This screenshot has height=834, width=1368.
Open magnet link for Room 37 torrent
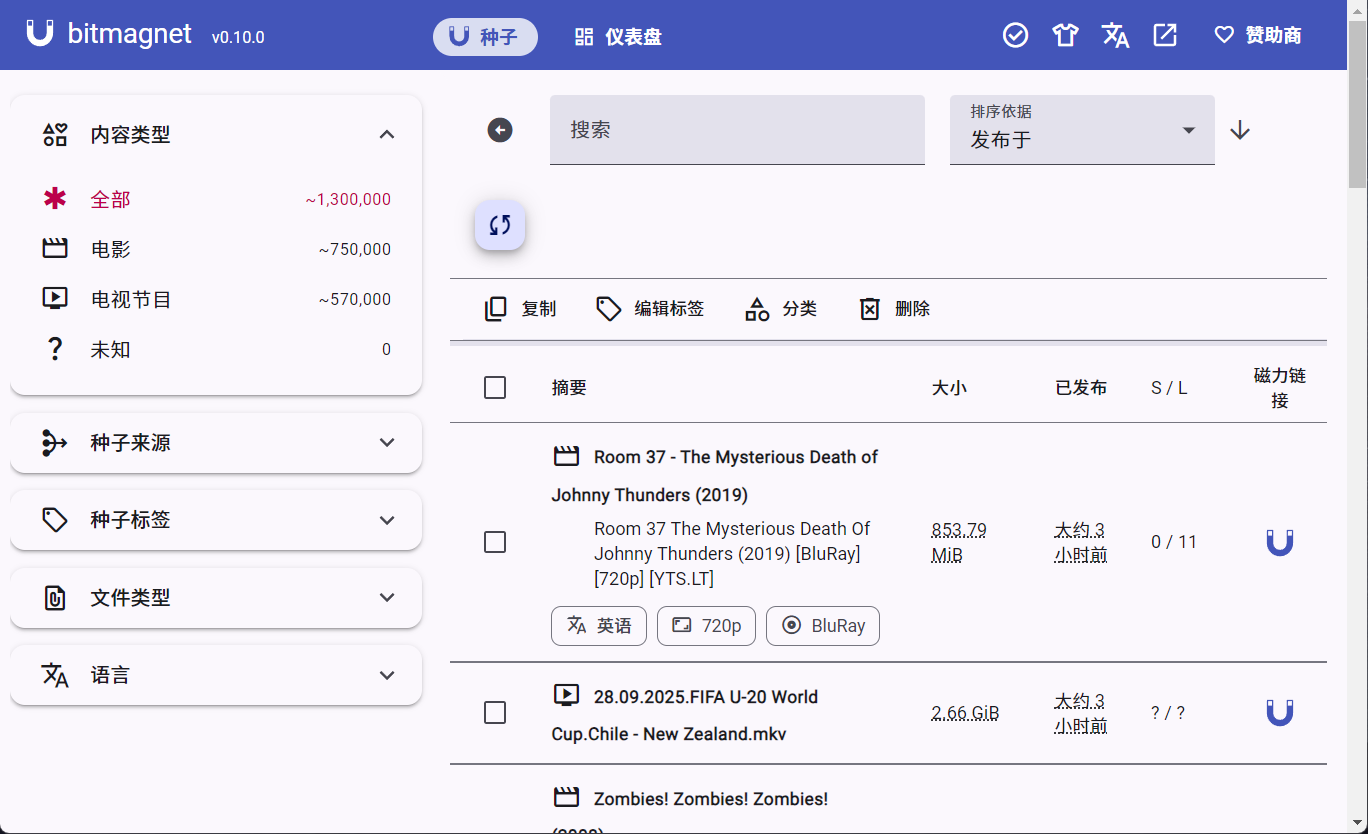click(1279, 542)
